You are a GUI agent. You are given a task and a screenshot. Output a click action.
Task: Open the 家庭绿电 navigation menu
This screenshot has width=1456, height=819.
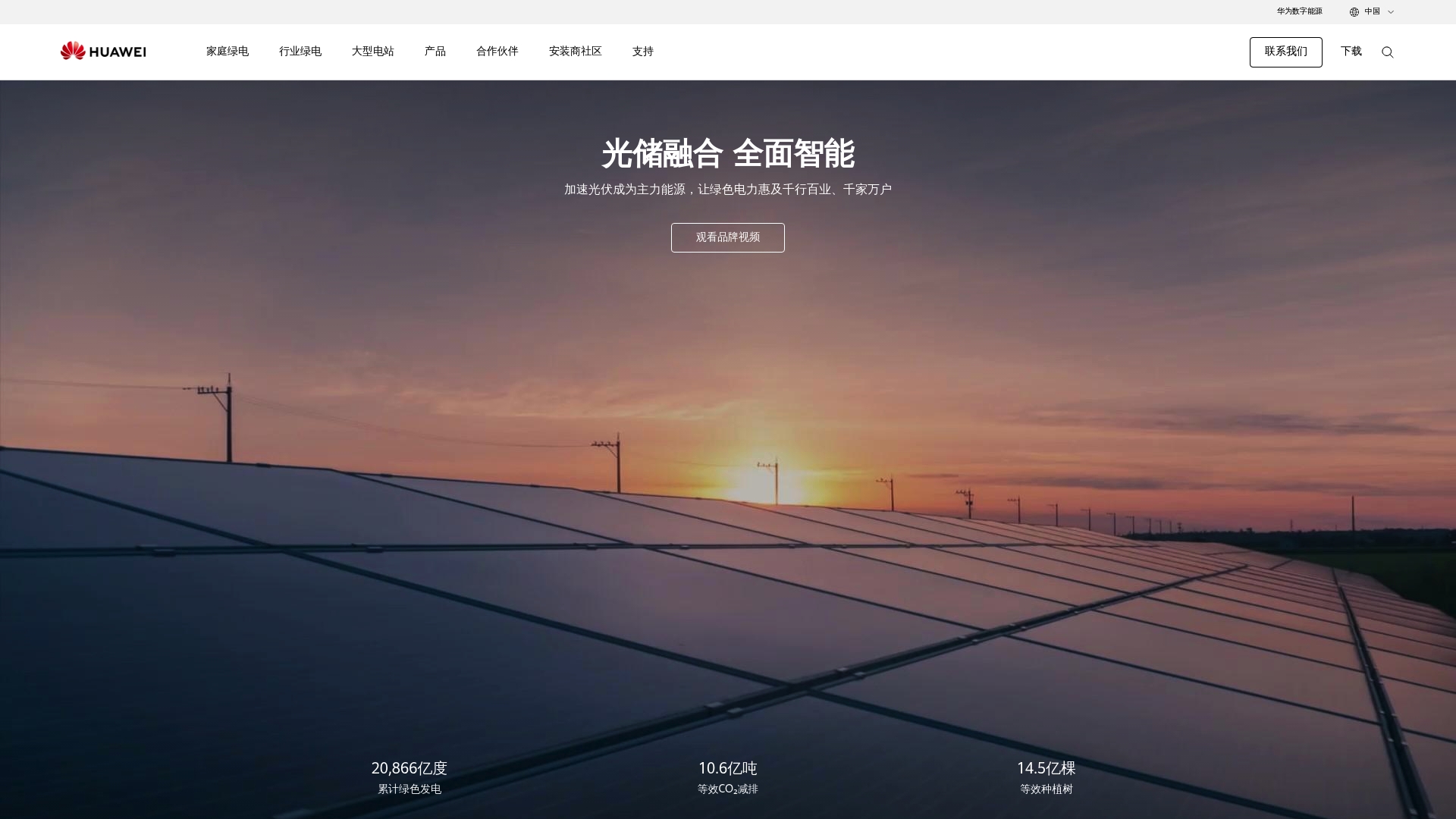(226, 52)
